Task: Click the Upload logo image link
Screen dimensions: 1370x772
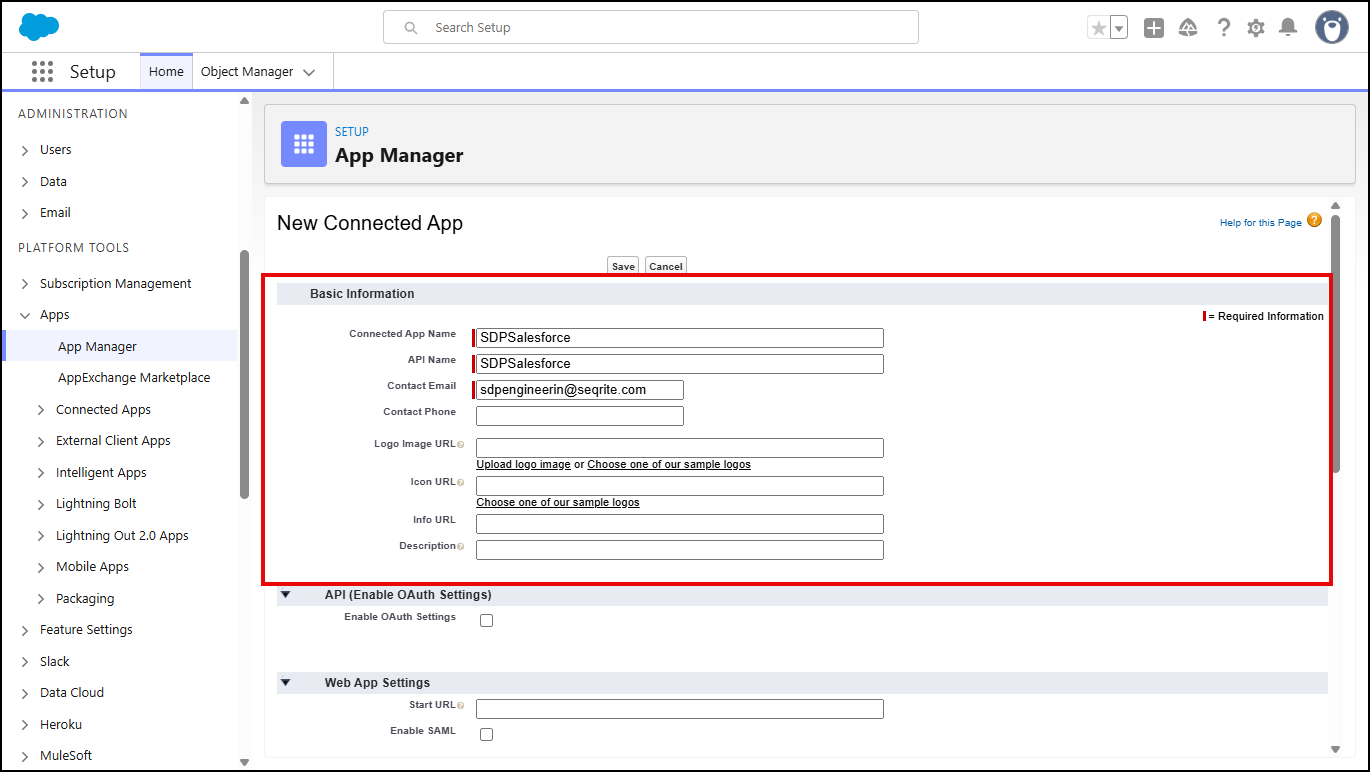Action: coord(523,465)
